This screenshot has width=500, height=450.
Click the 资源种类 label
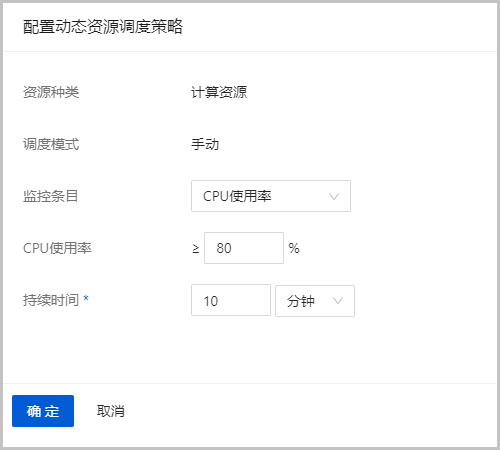[51, 92]
